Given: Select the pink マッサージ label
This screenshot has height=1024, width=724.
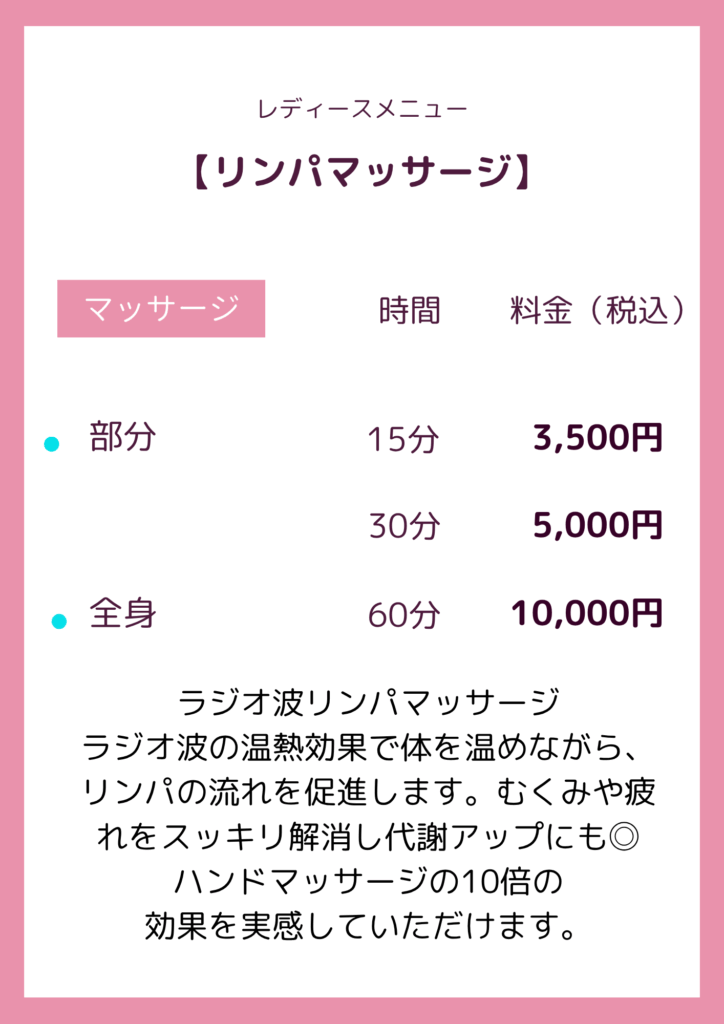Looking at the screenshot, I should (161, 309).
